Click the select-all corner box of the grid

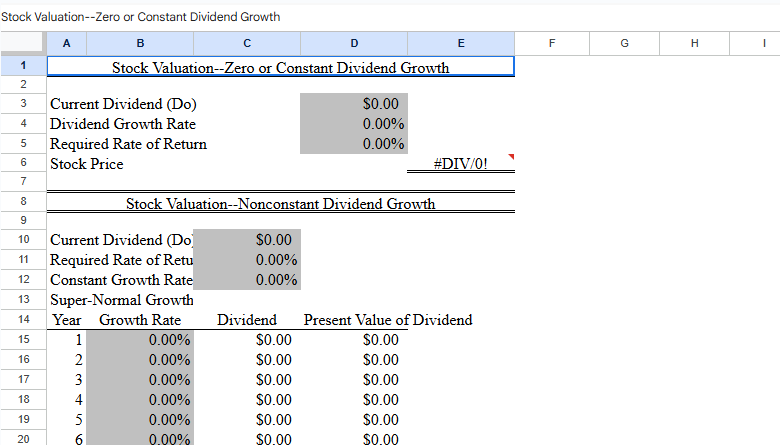coord(23,43)
